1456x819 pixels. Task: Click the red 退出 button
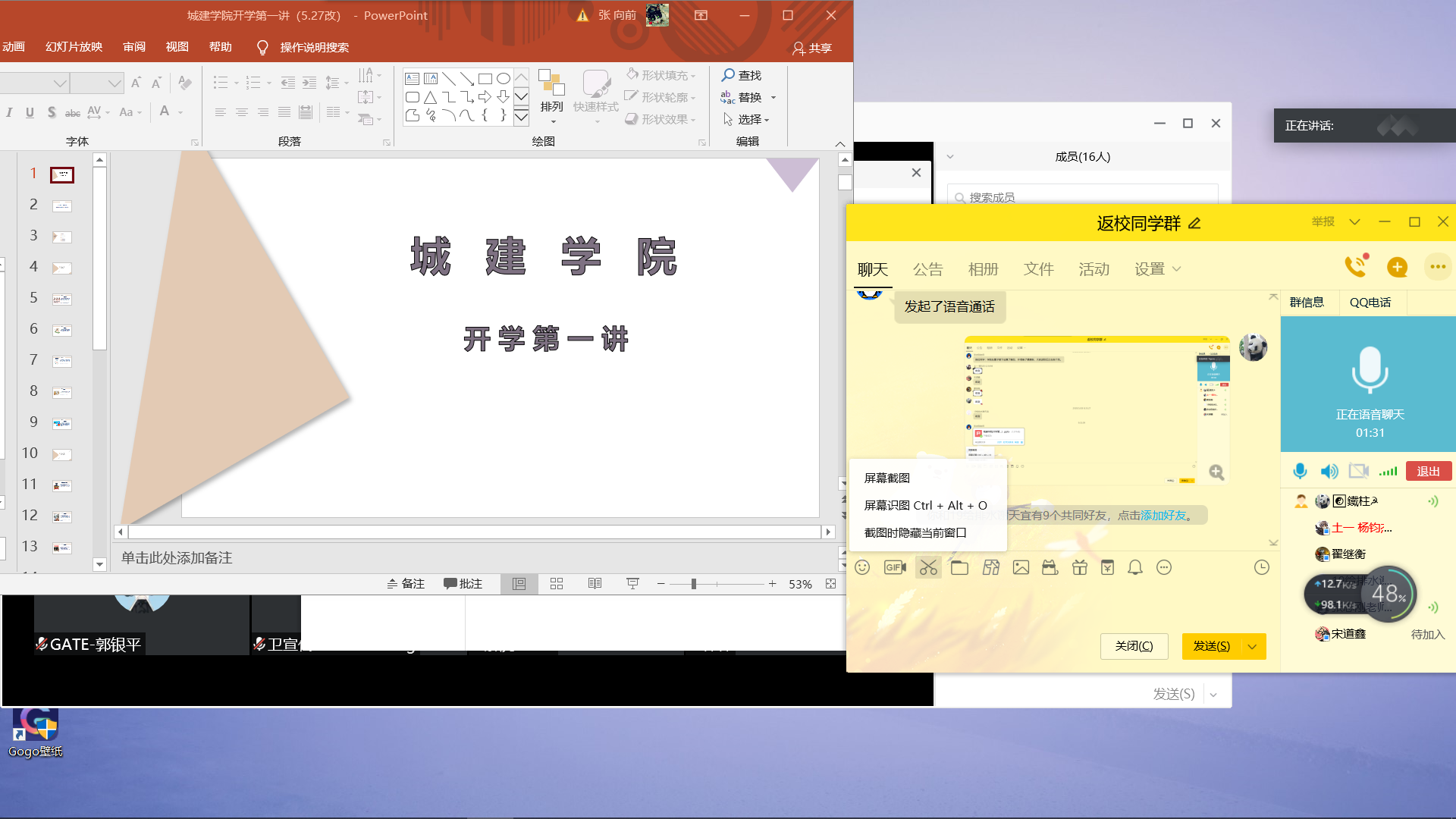(1428, 471)
